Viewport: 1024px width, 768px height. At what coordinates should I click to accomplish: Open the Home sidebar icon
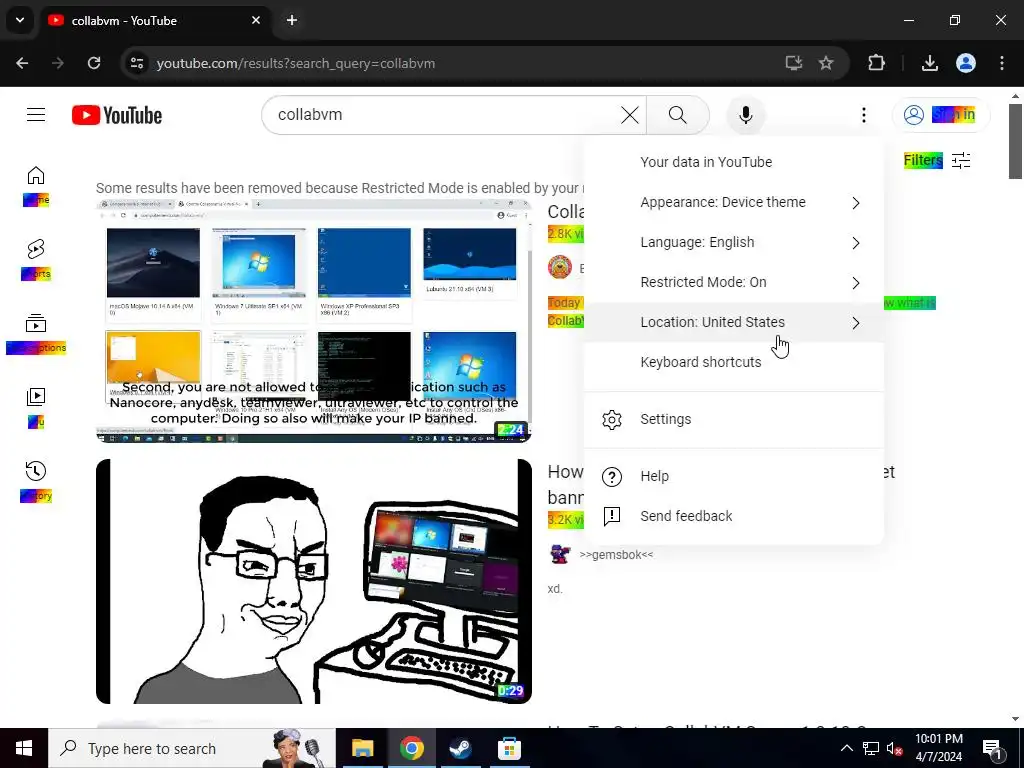(x=36, y=176)
